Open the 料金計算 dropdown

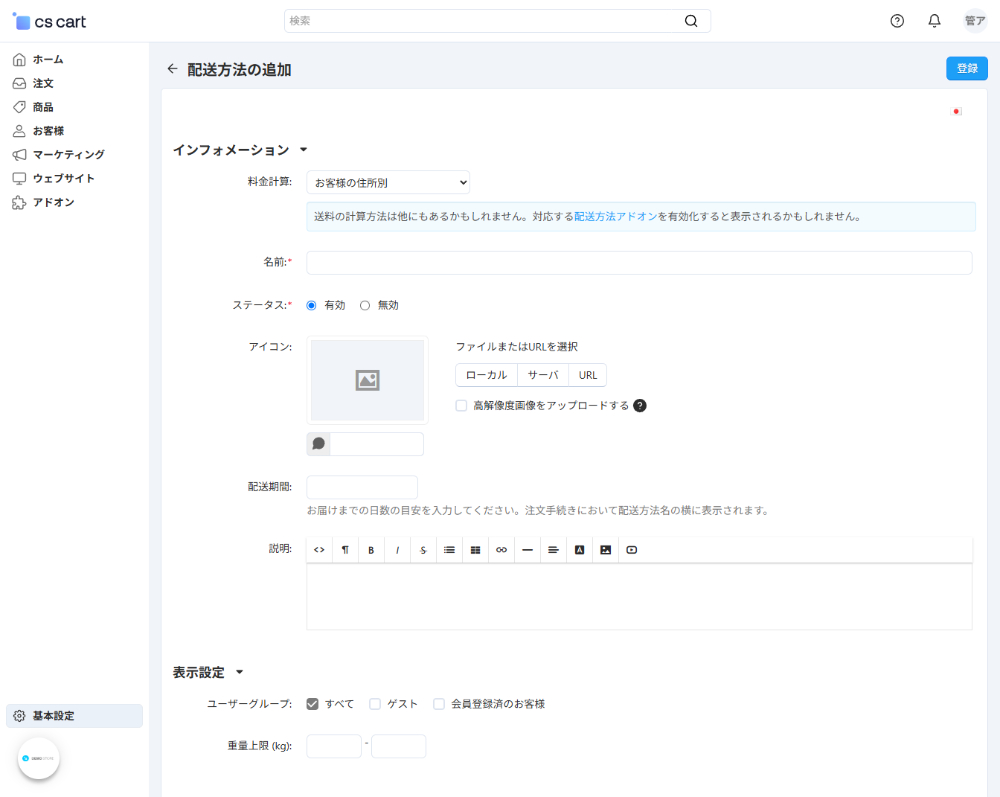(x=387, y=182)
